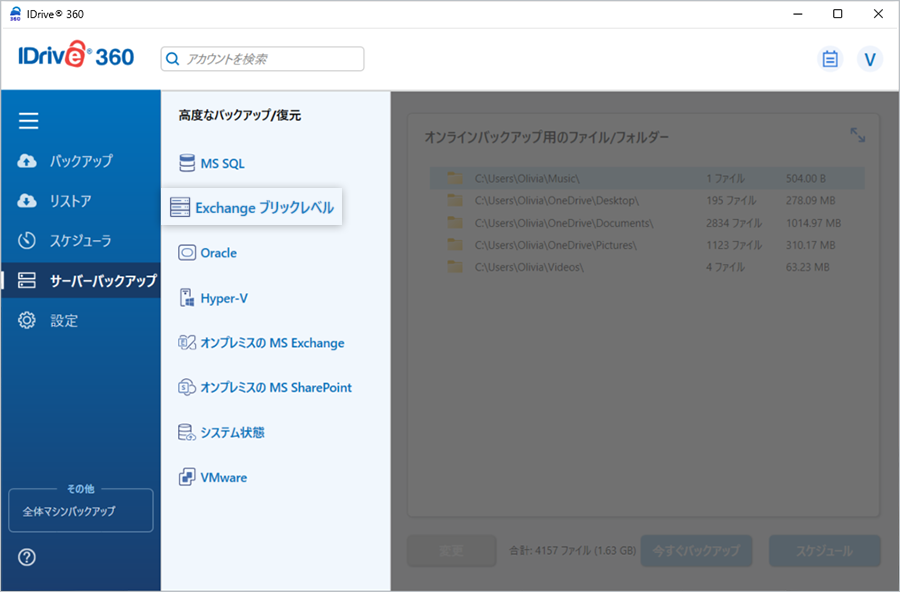The width and height of the screenshot is (900, 592).
Task: Click the hamburger menu icon in sidebar
Action: pos(29,121)
